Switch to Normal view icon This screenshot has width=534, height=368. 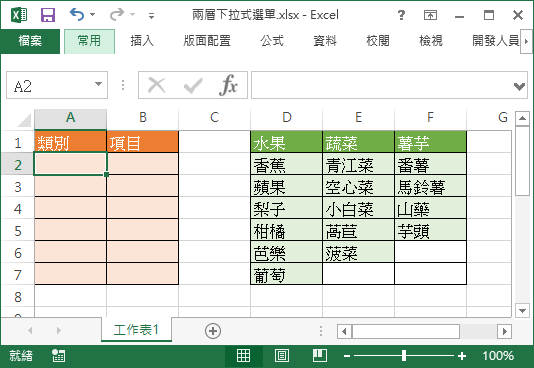[x=244, y=356]
